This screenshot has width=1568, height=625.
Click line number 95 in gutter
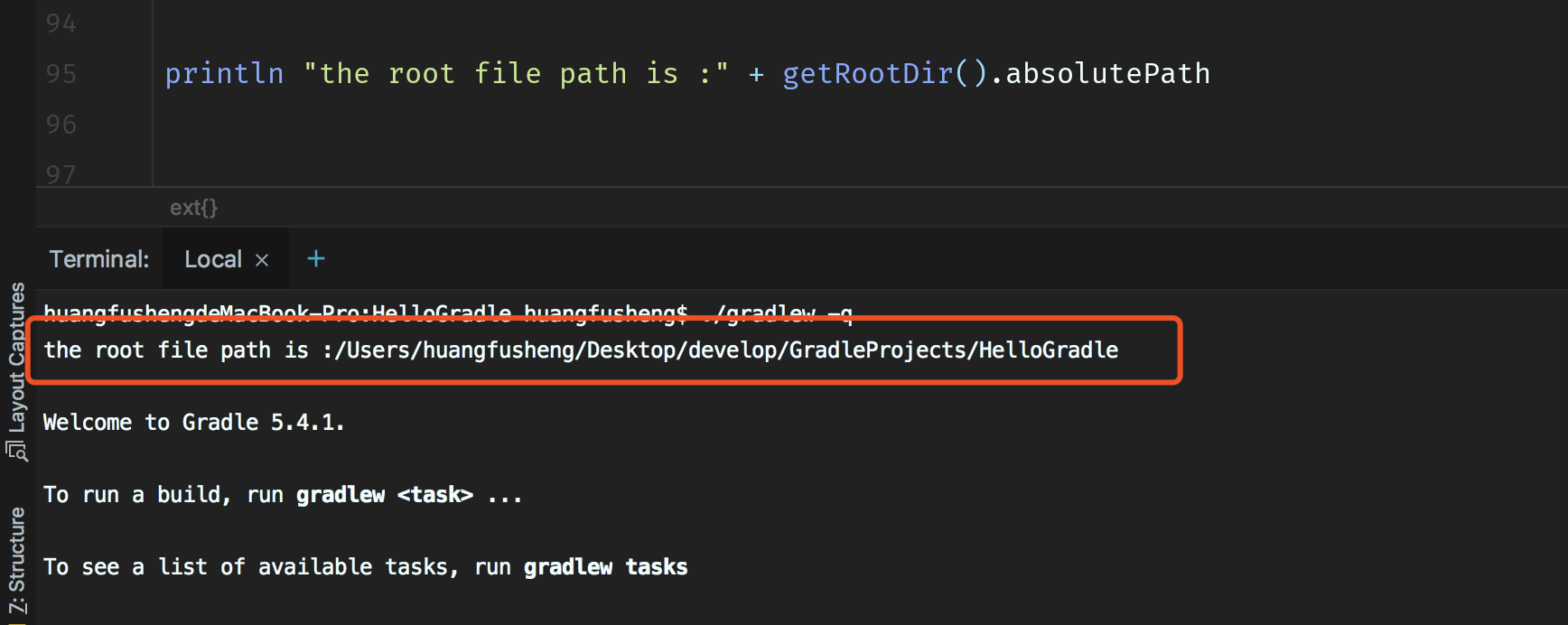click(x=61, y=73)
